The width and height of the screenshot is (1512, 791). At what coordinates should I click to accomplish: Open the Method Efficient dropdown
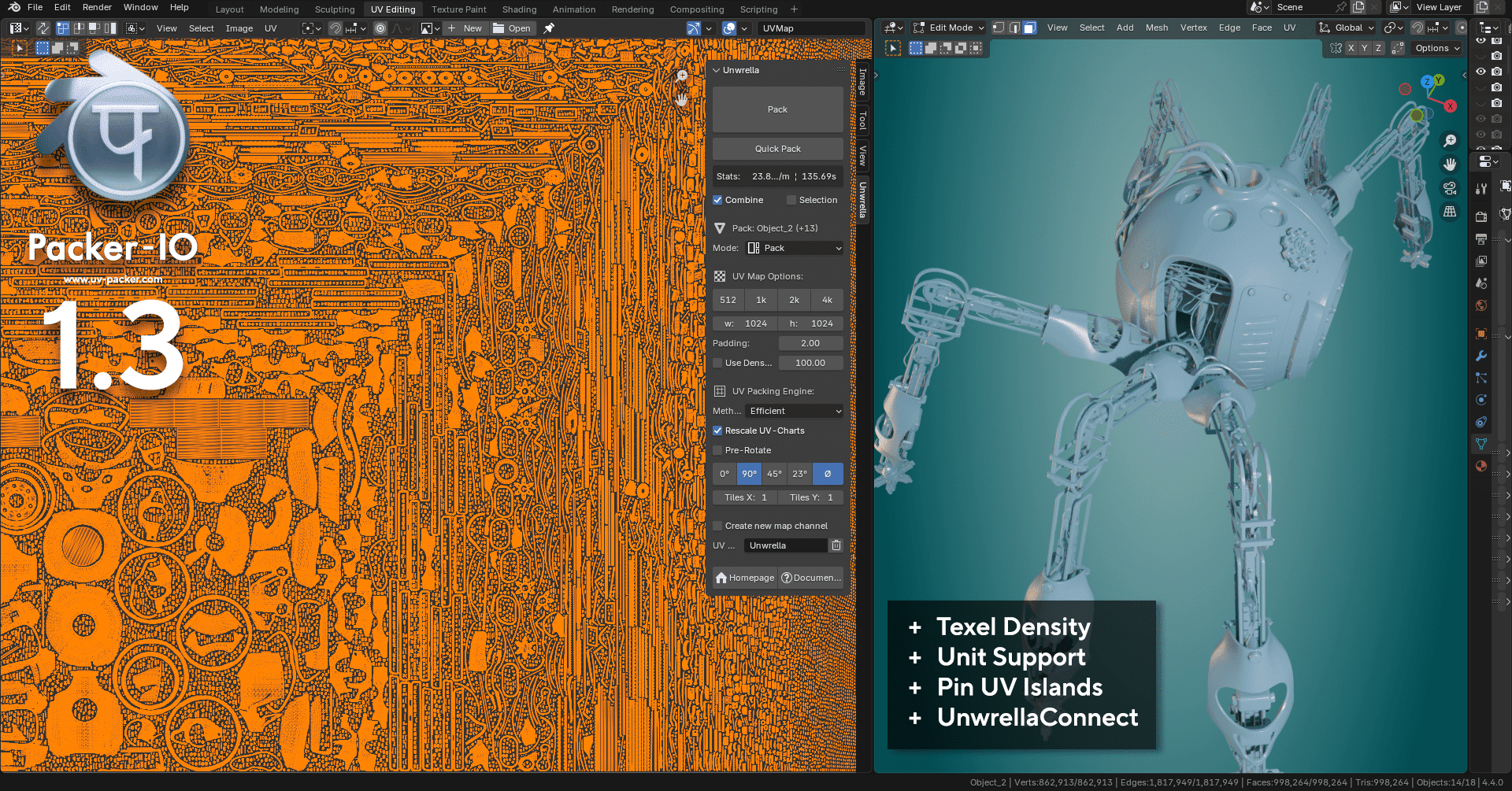pyautogui.click(x=794, y=411)
